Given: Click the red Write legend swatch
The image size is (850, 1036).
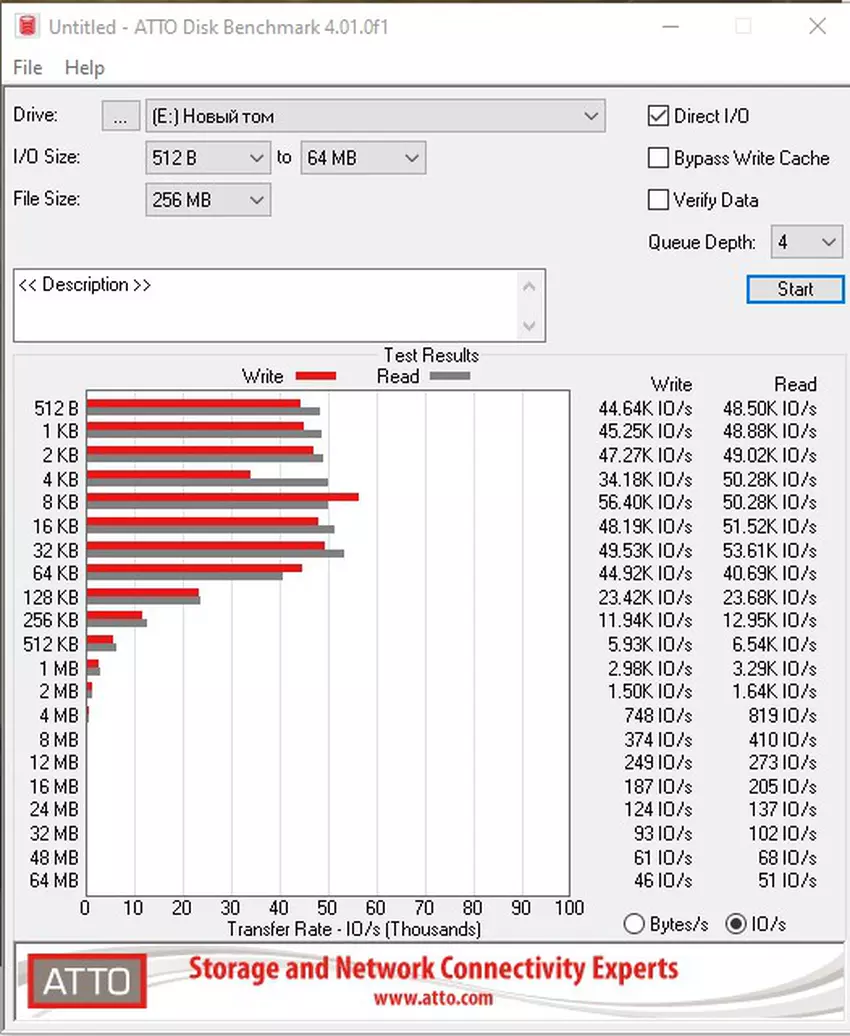Looking at the screenshot, I should 315,377.
